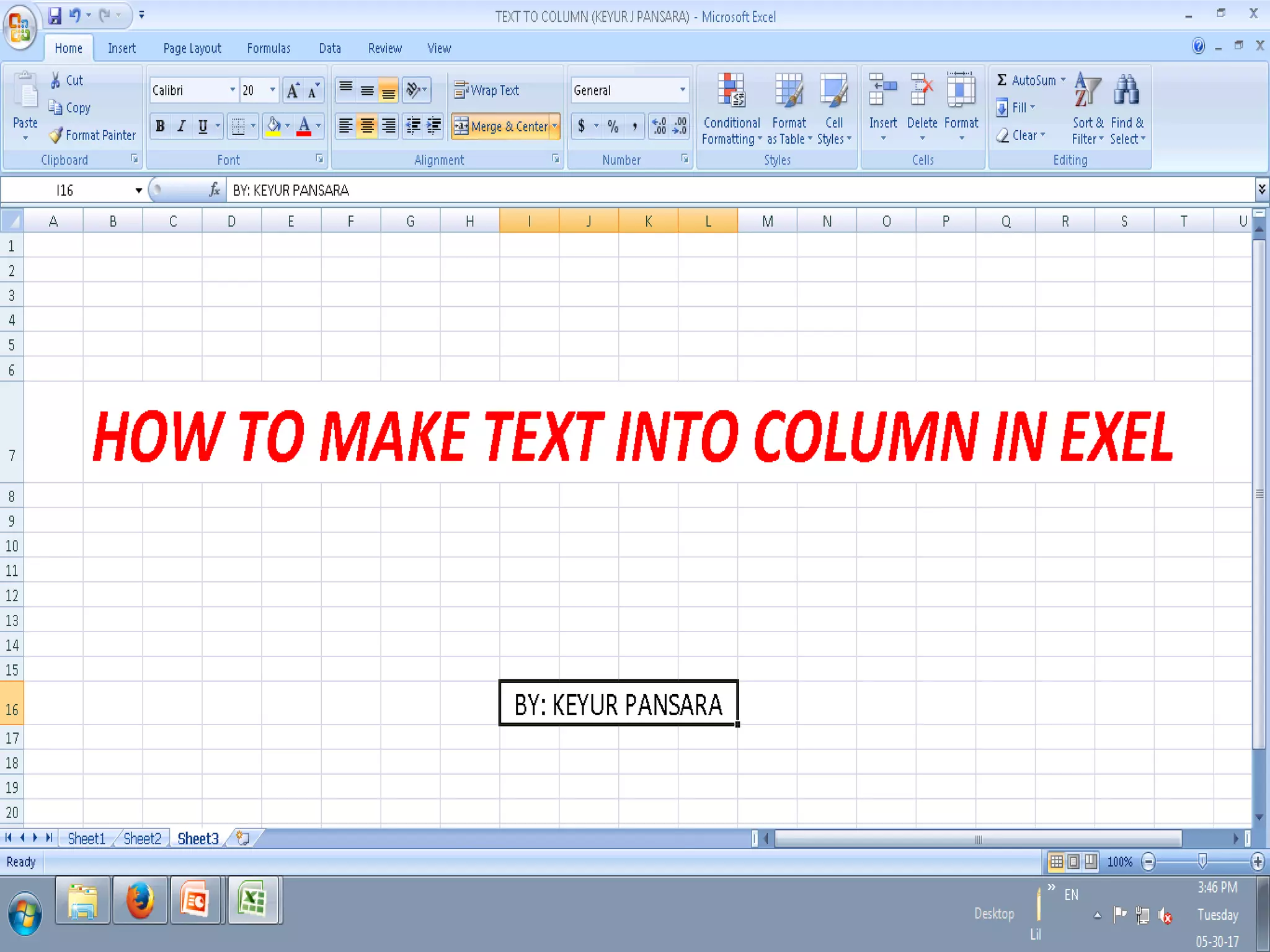The width and height of the screenshot is (1270, 952).
Task: Click the Name Box showing I16
Action: coord(65,190)
